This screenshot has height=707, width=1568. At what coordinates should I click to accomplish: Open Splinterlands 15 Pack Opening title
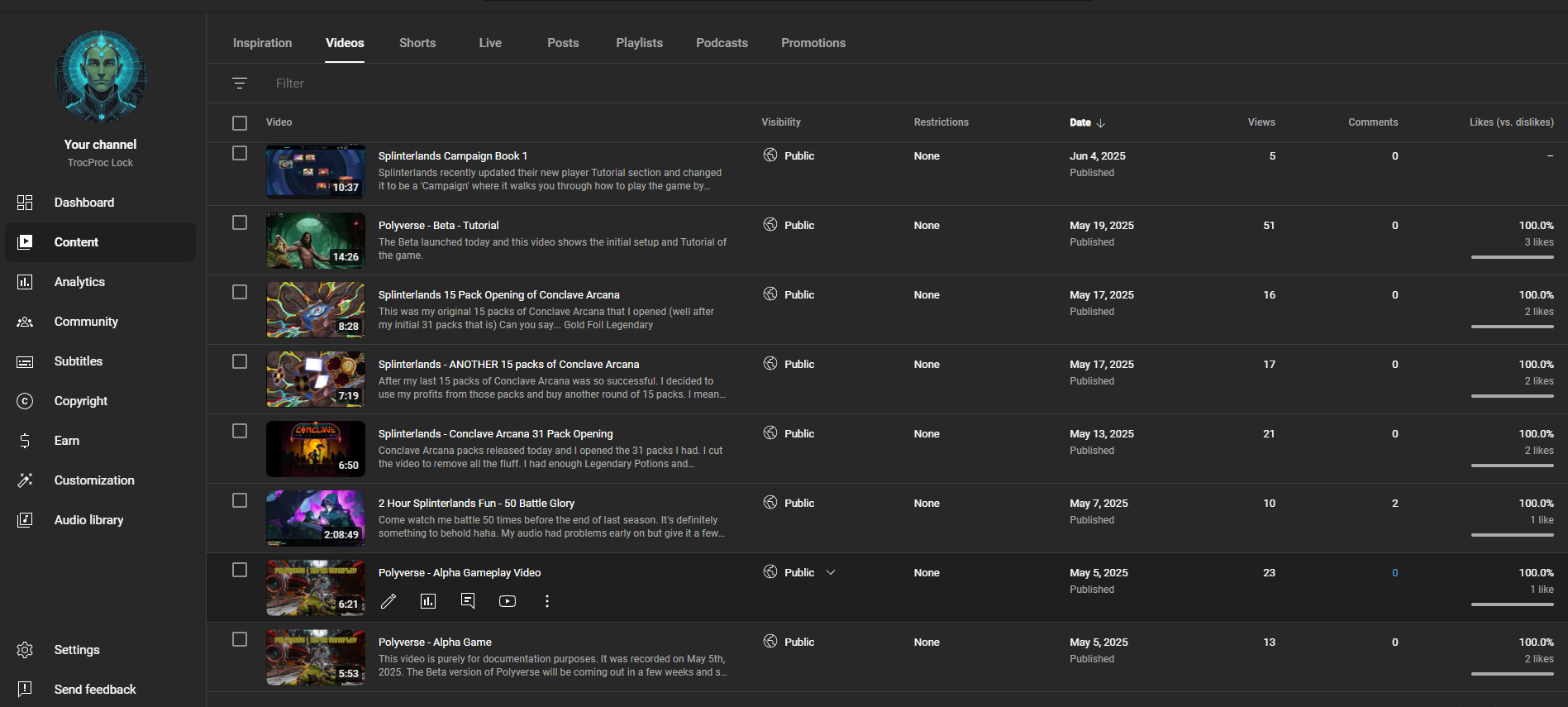[499, 295]
